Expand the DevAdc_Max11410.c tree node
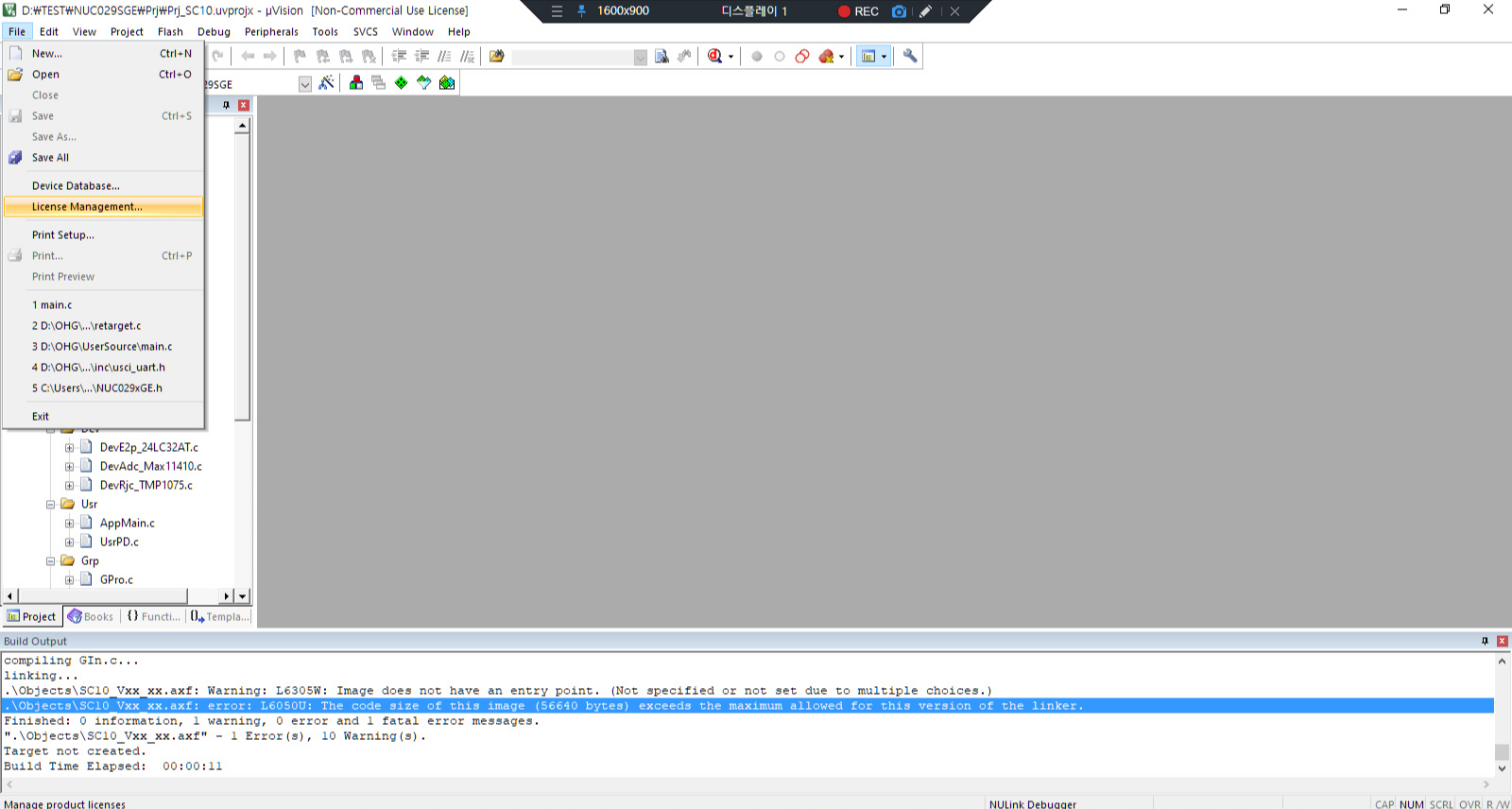 pyautogui.click(x=69, y=467)
